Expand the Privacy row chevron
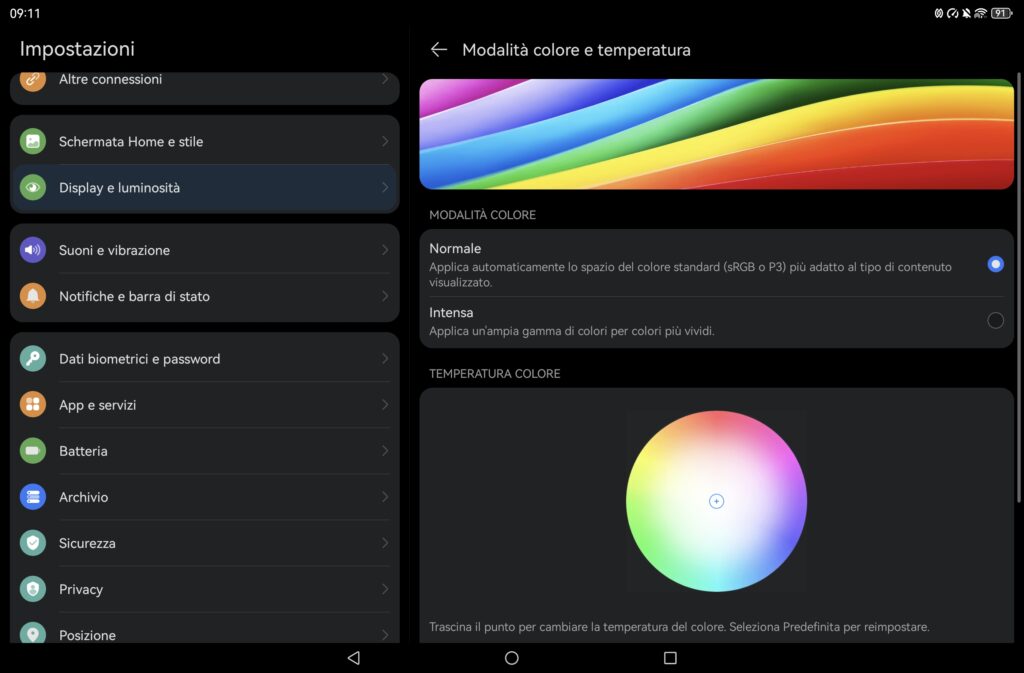The width and height of the screenshot is (1024, 673). (x=385, y=589)
